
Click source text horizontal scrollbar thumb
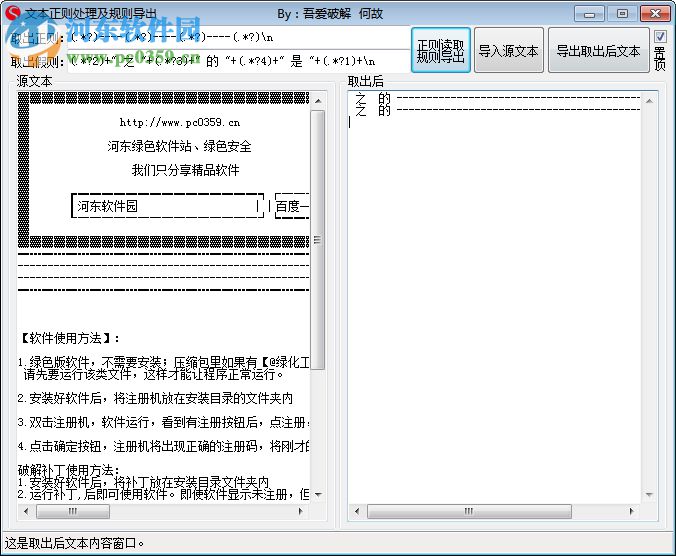point(73,512)
